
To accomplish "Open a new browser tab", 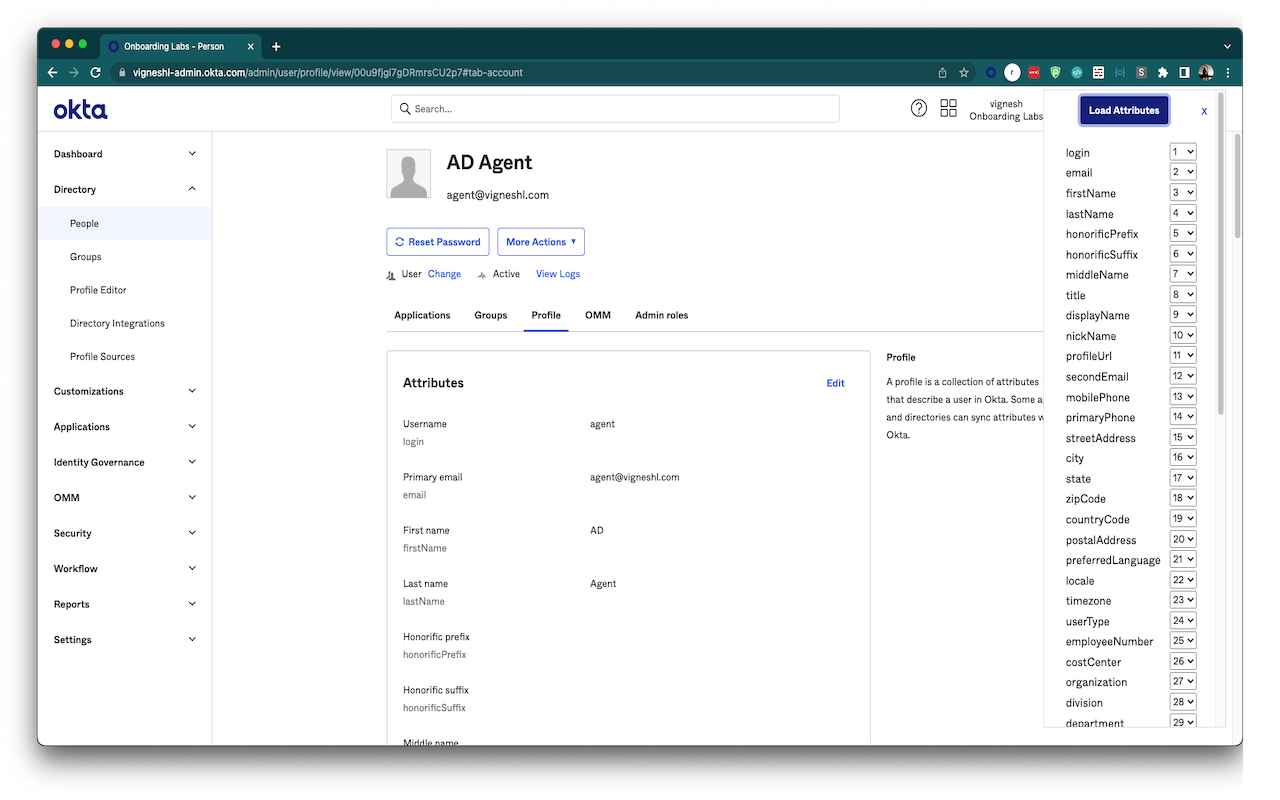I will point(276,46).
